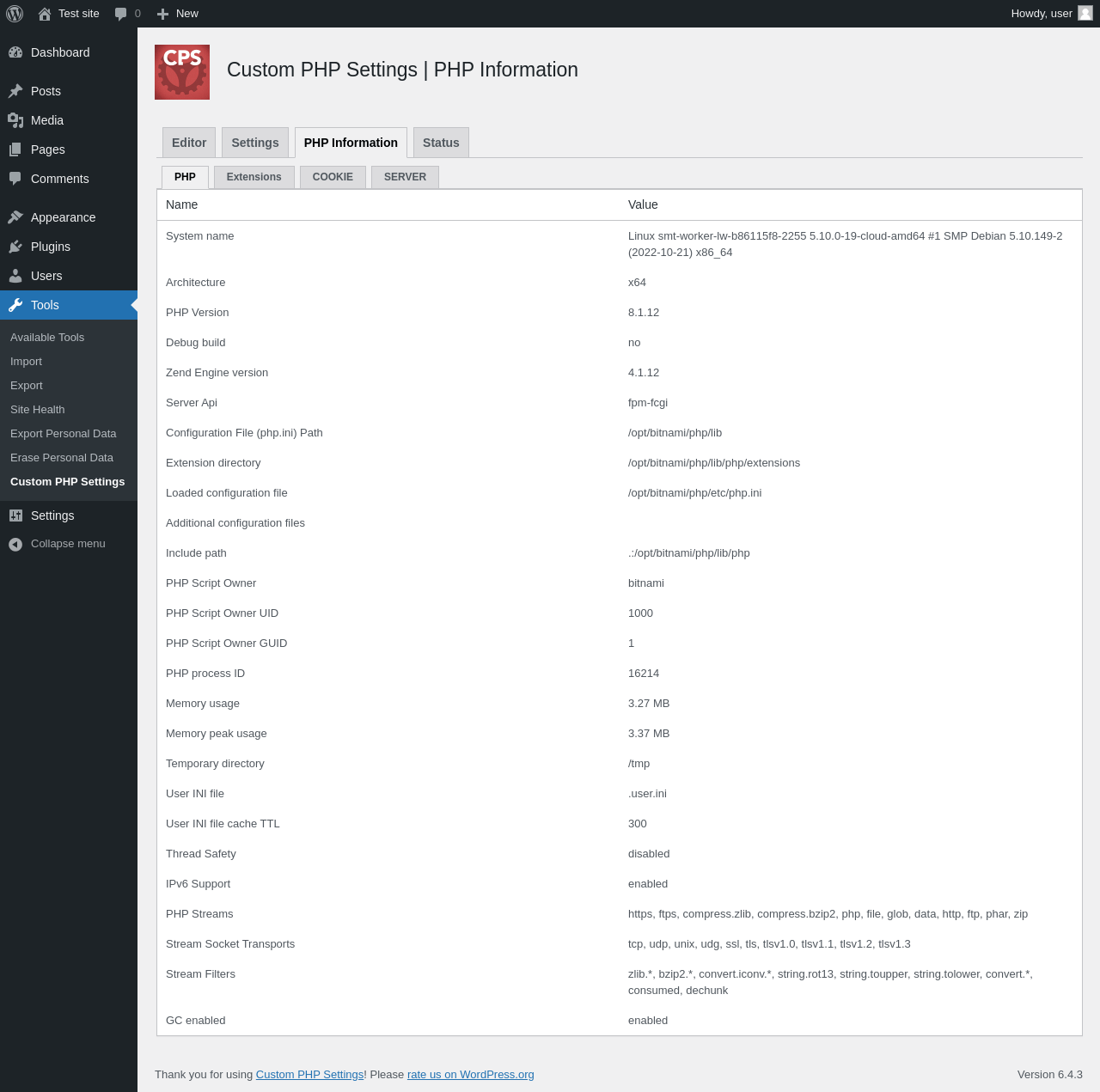Viewport: 1100px width, 1092px height.
Task: Click the Test site link
Action: [79, 14]
